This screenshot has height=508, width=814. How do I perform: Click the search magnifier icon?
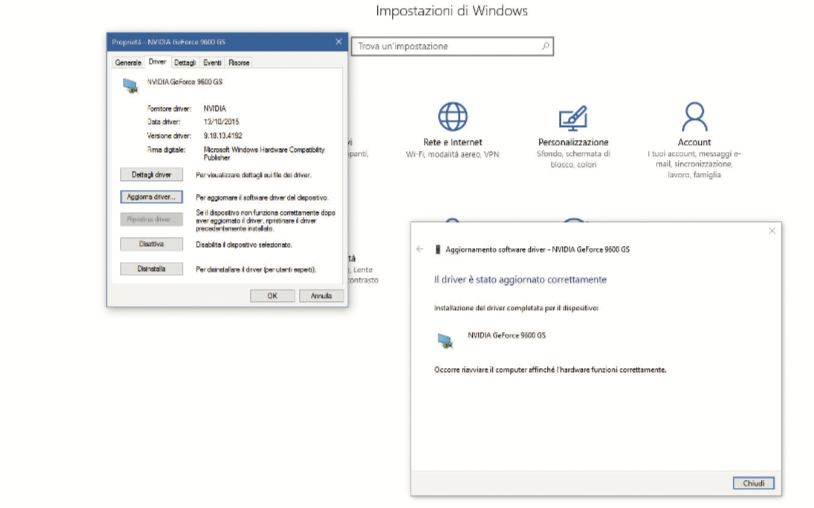pos(545,46)
